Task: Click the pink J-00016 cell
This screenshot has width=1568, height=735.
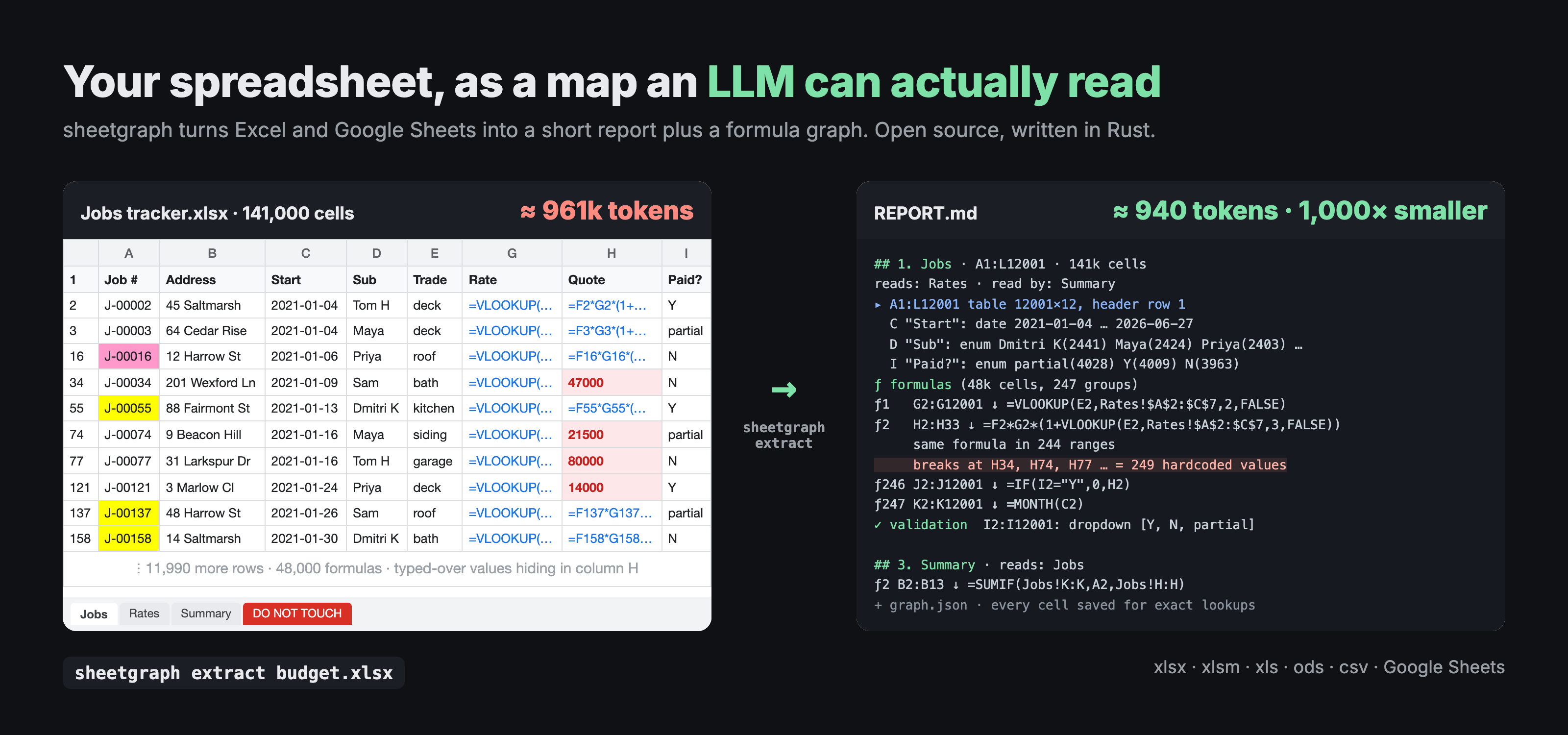Action: click(128, 357)
